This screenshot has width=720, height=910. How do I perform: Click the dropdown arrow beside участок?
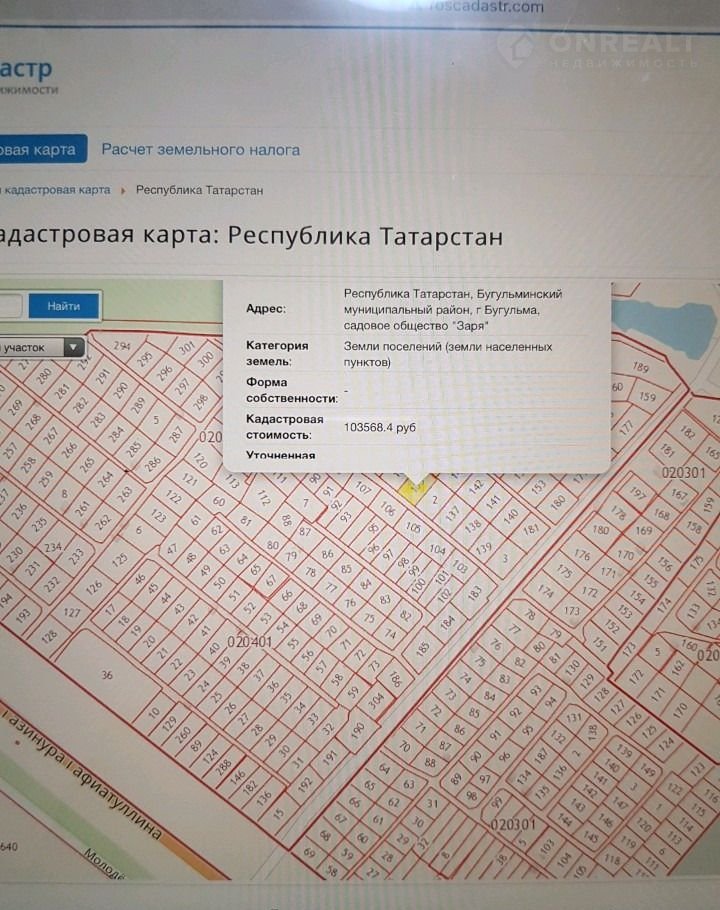click(x=73, y=347)
